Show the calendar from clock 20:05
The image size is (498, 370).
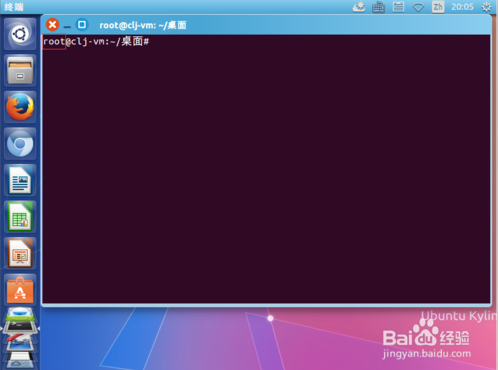pyautogui.click(x=462, y=7)
